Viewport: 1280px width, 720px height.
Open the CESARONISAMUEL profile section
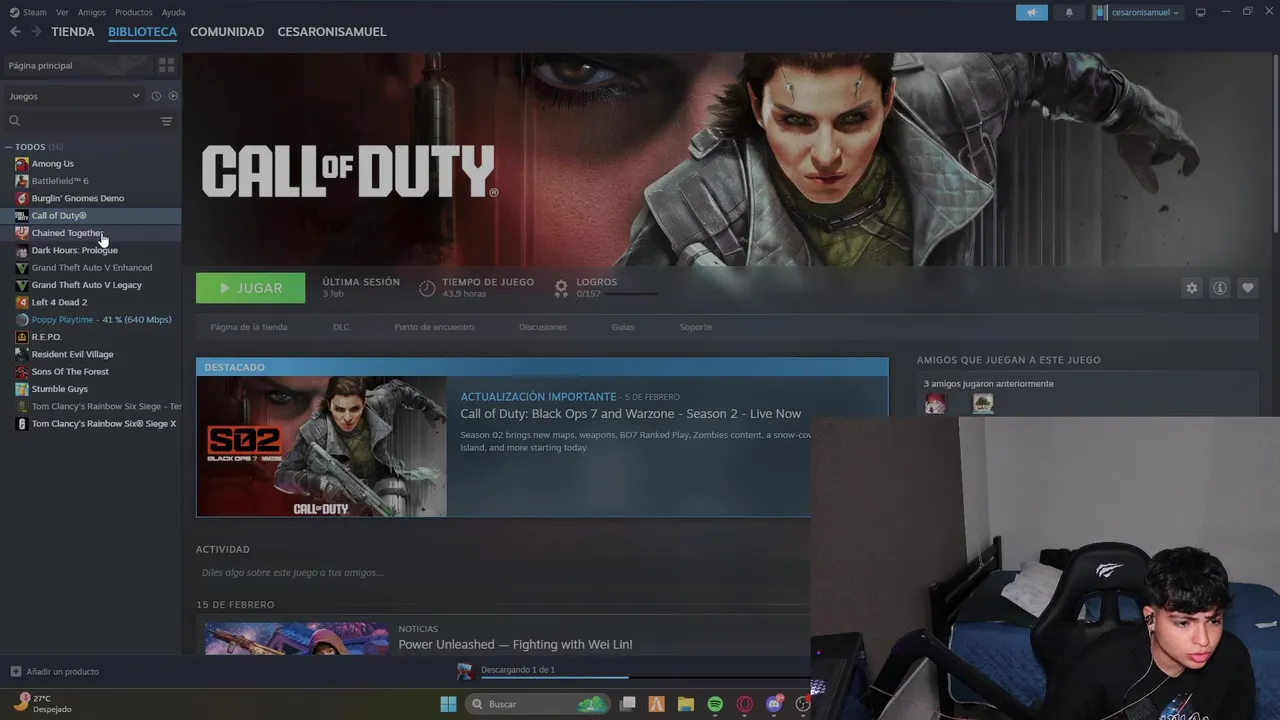click(332, 32)
